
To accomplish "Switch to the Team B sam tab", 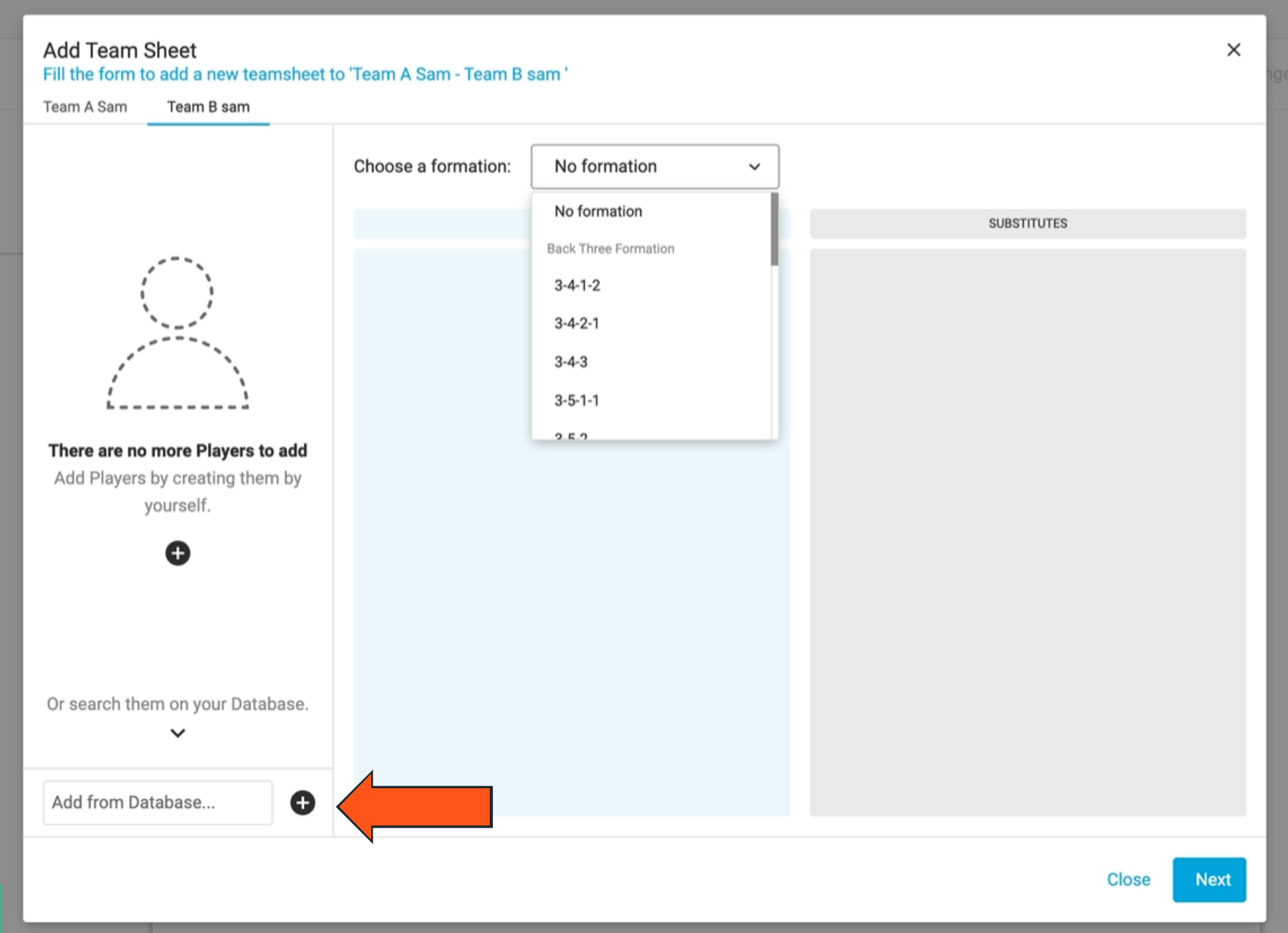I will 208,107.
